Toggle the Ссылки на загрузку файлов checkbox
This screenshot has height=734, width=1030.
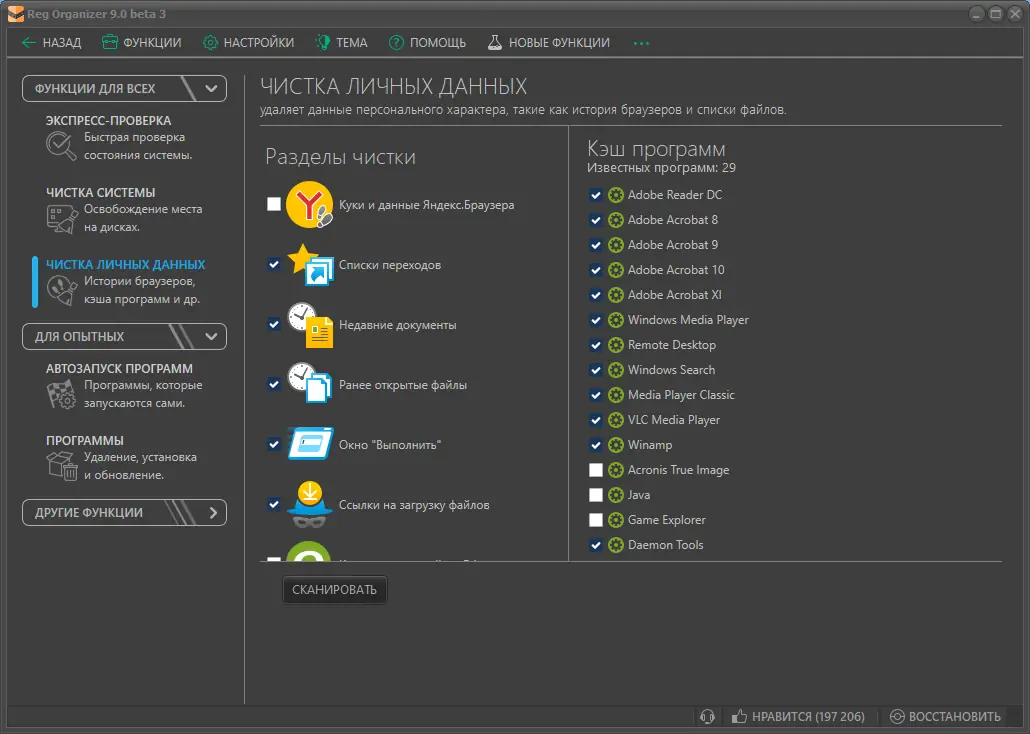tap(274, 504)
